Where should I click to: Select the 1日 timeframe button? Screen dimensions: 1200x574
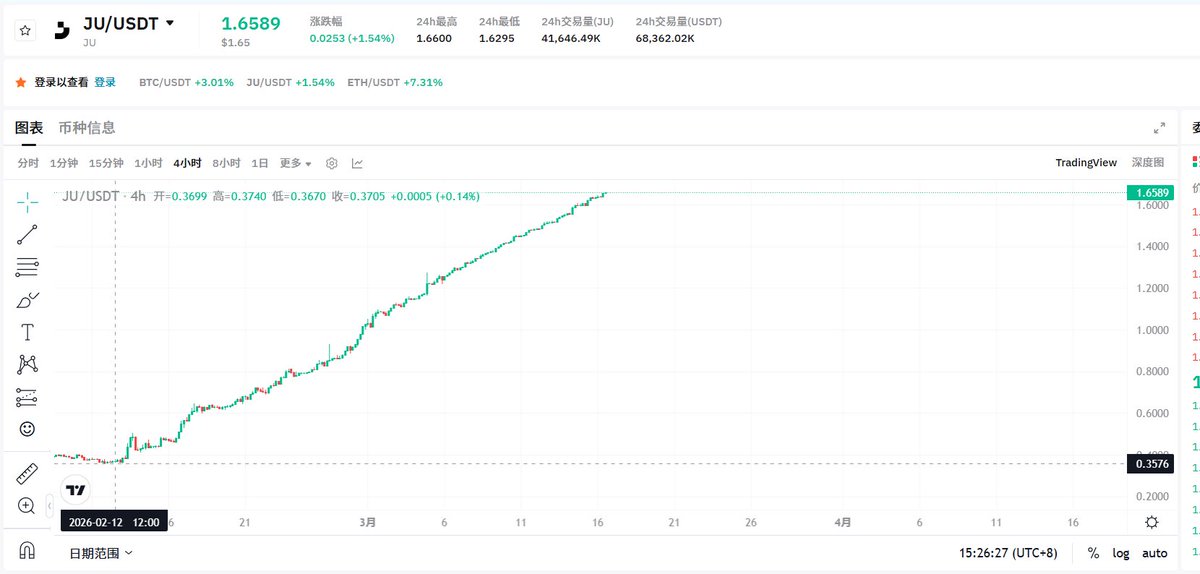click(260, 163)
